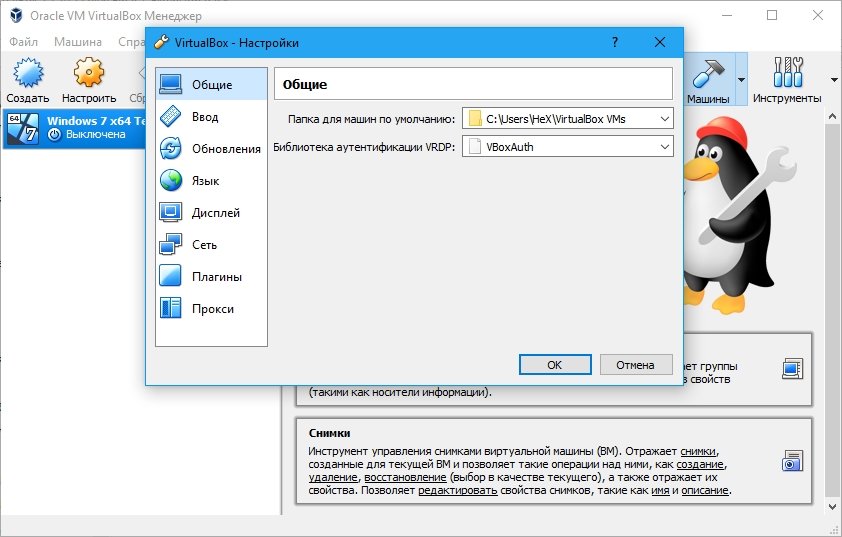Follow the удаление link

point(333,477)
